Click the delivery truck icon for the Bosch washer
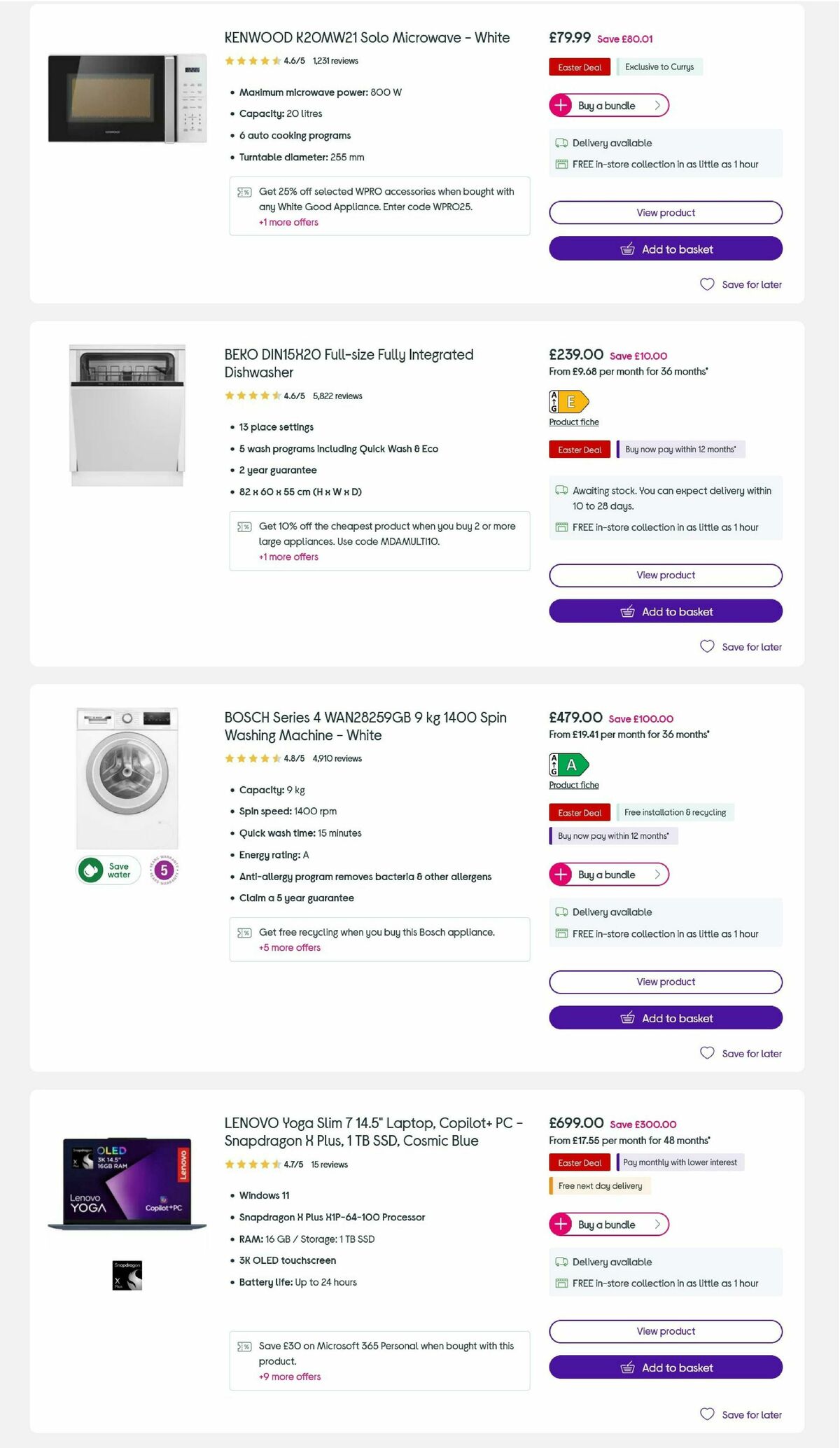Image resolution: width=840 pixels, height=1448 pixels. 560,912
